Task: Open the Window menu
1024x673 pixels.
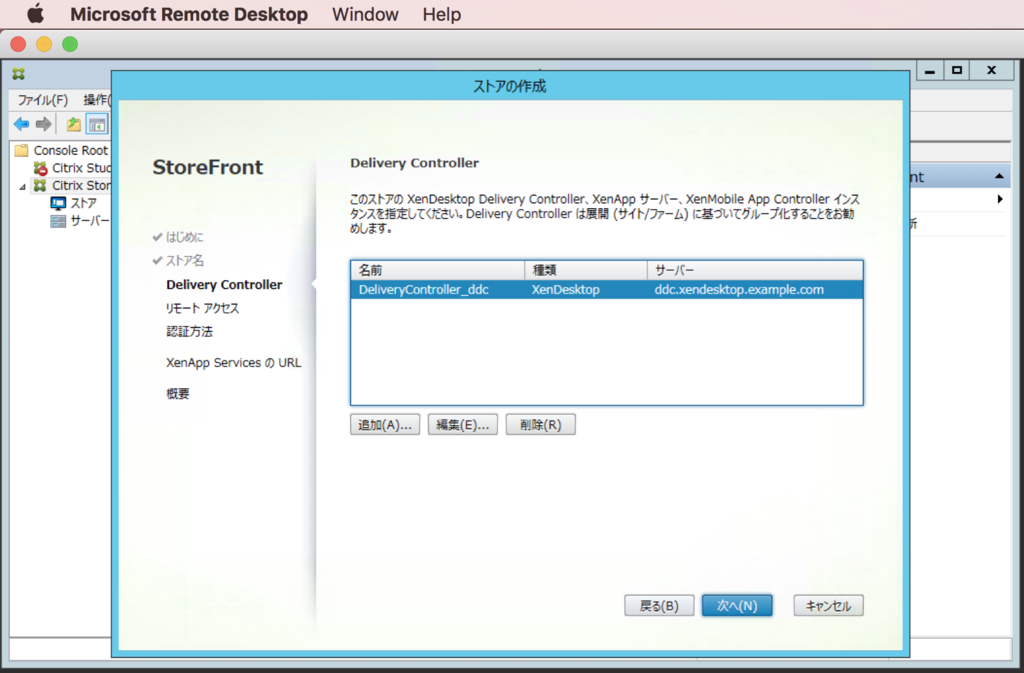Action: pyautogui.click(x=365, y=14)
